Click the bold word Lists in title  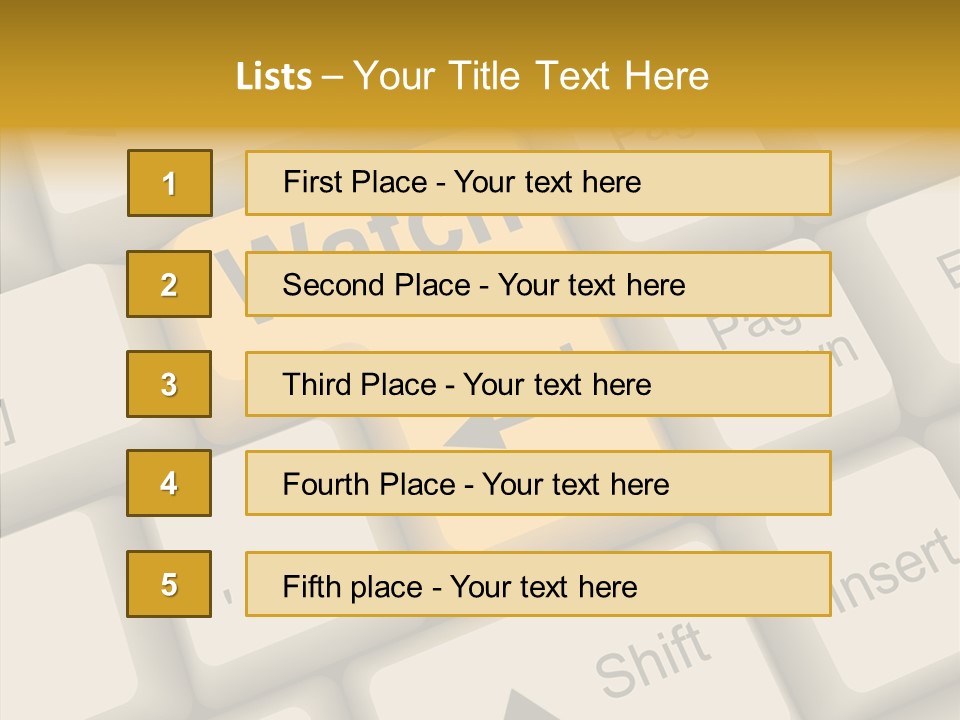point(274,77)
